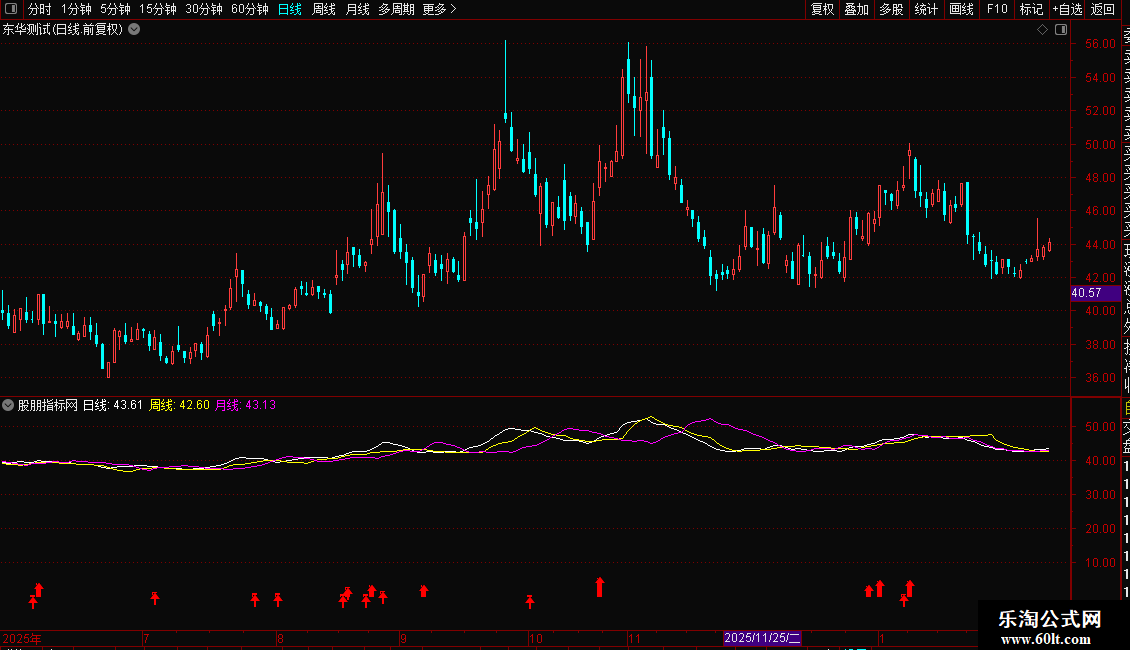
Task: Expand the 更多 periods menu
Action: [439, 9]
